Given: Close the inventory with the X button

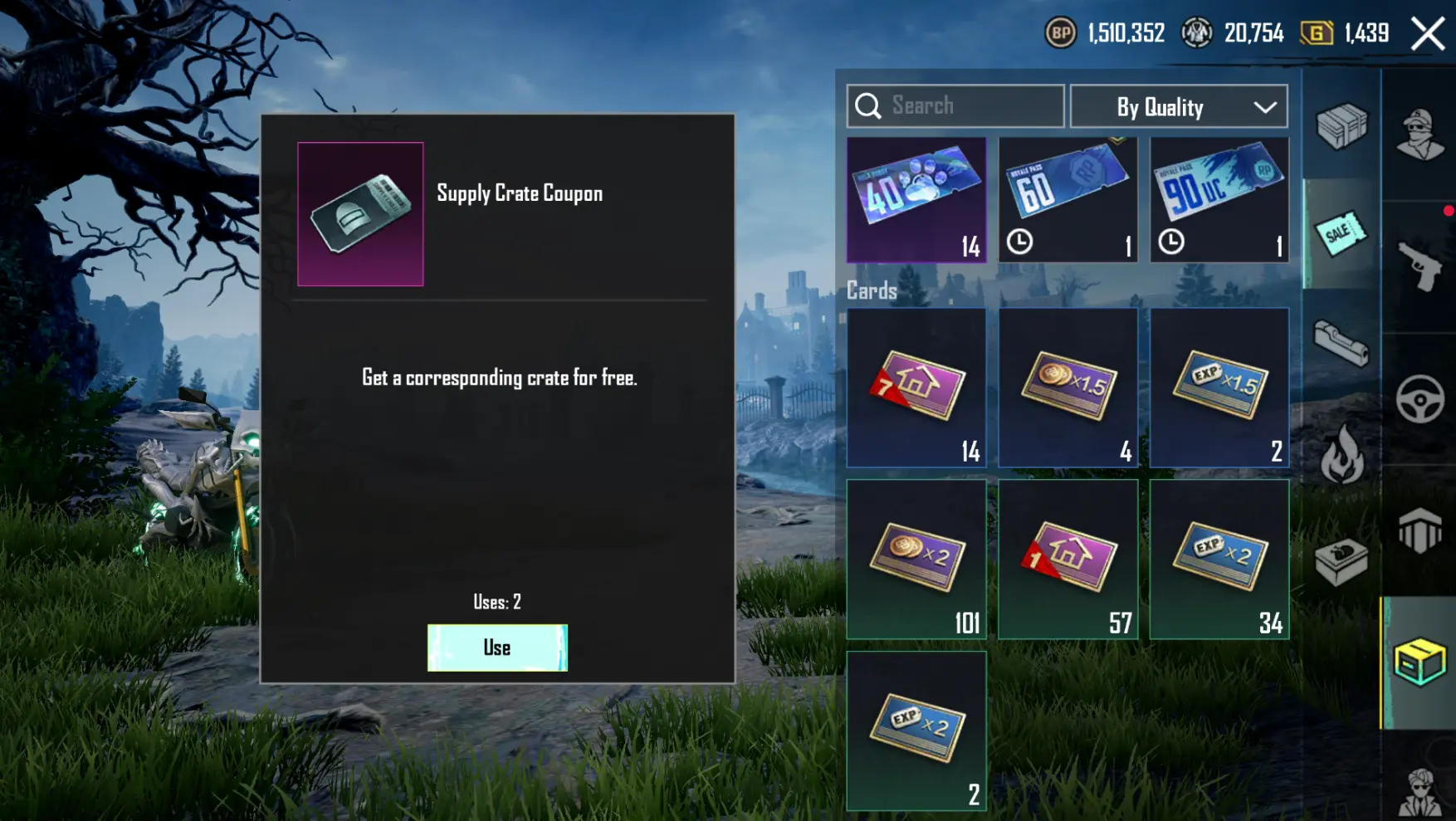Looking at the screenshot, I should pyautogui.click(x=1428, y=34).
